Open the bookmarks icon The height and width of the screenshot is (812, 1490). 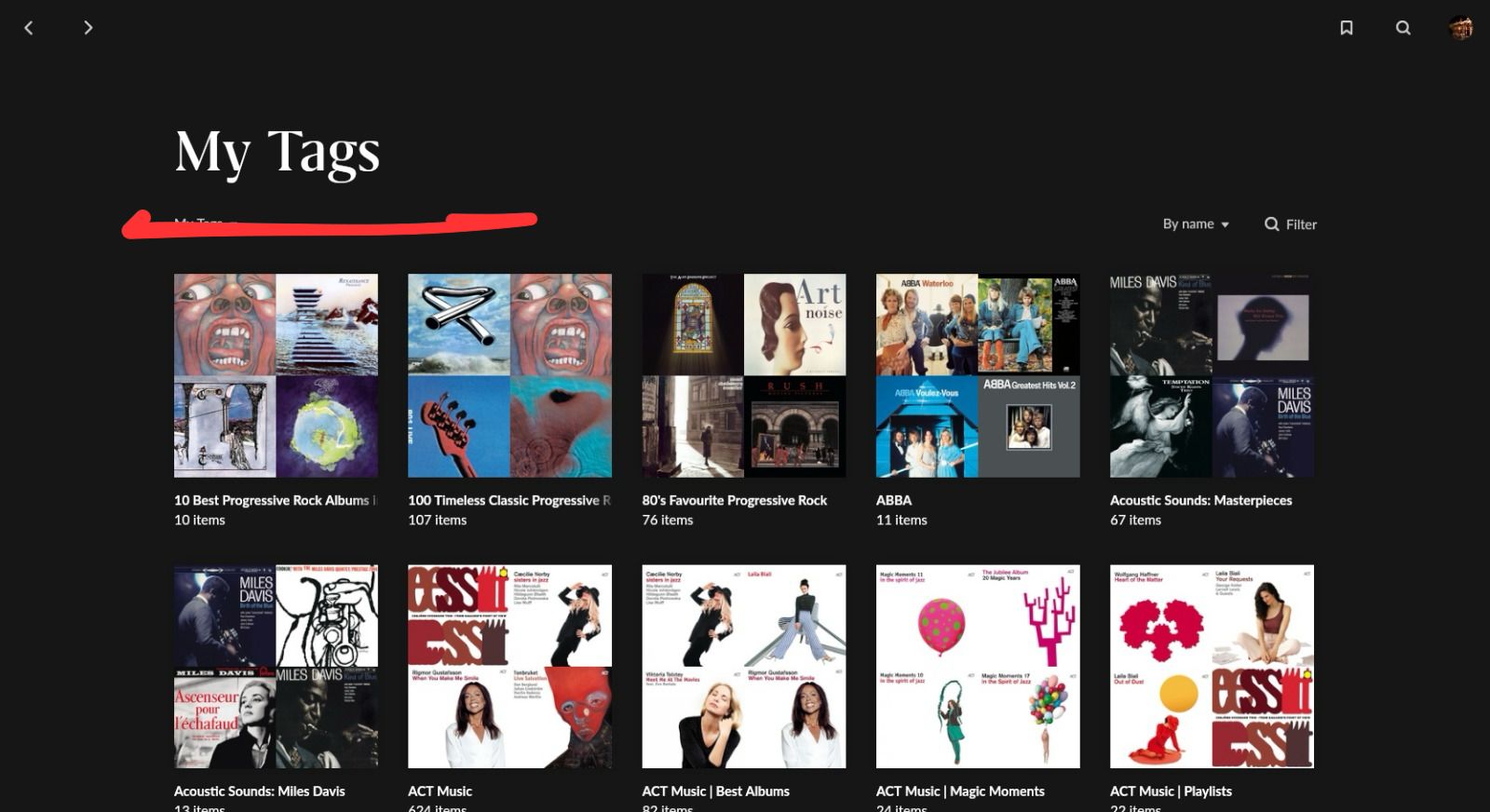coord(1347,28)
